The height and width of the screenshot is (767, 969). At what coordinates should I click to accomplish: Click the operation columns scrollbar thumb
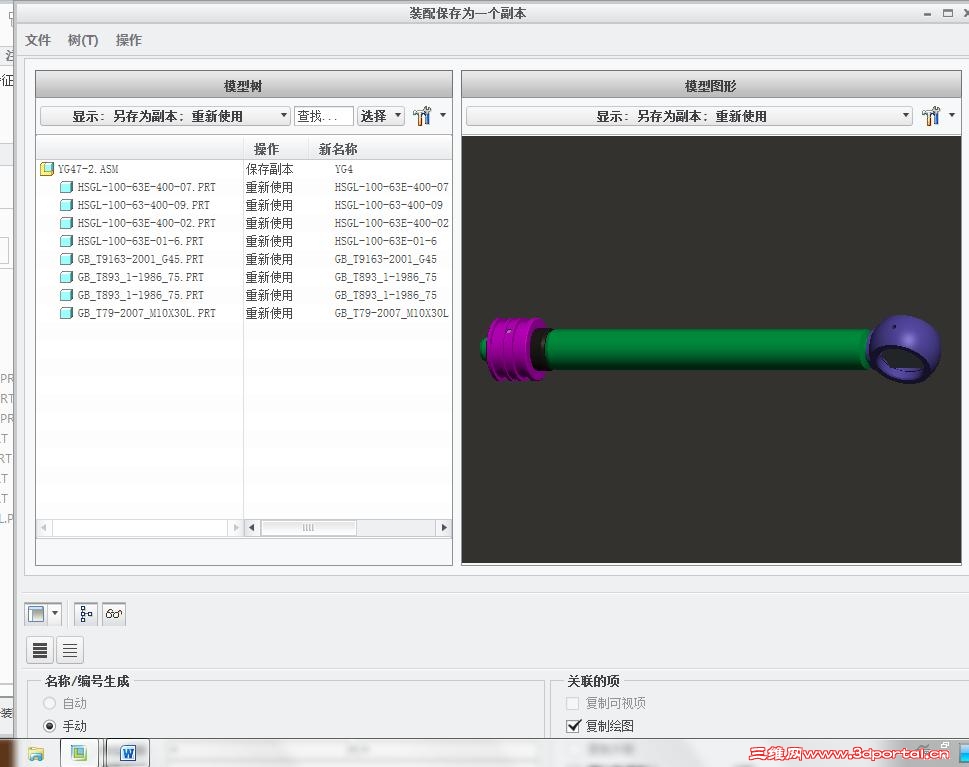(308, 527)
